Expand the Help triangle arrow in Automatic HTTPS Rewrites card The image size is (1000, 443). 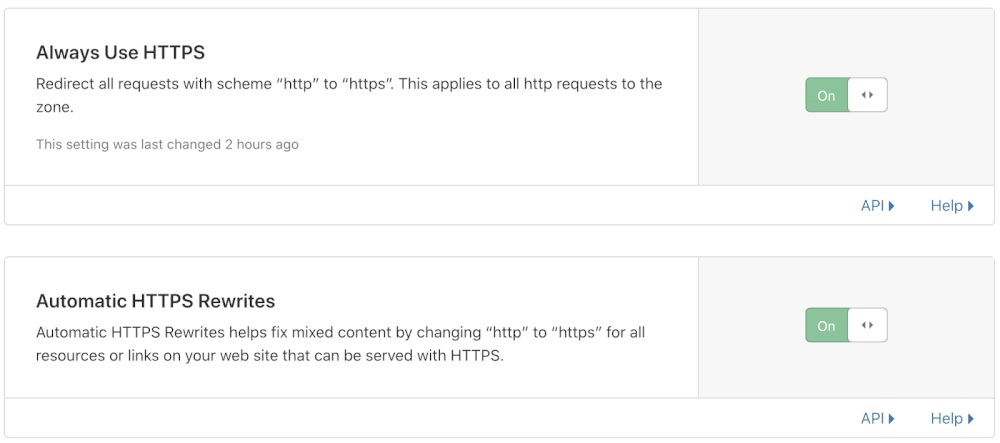971,419
